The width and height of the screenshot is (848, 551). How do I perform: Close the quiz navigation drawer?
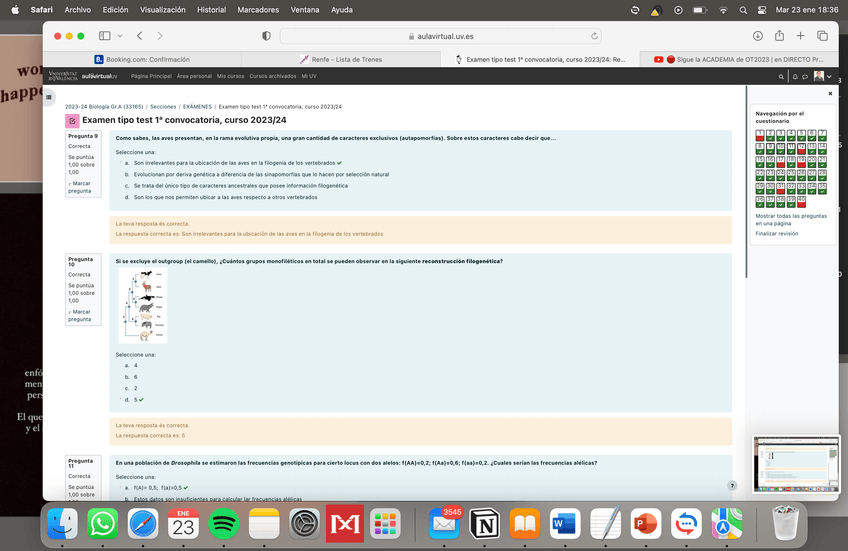[829, 93]
